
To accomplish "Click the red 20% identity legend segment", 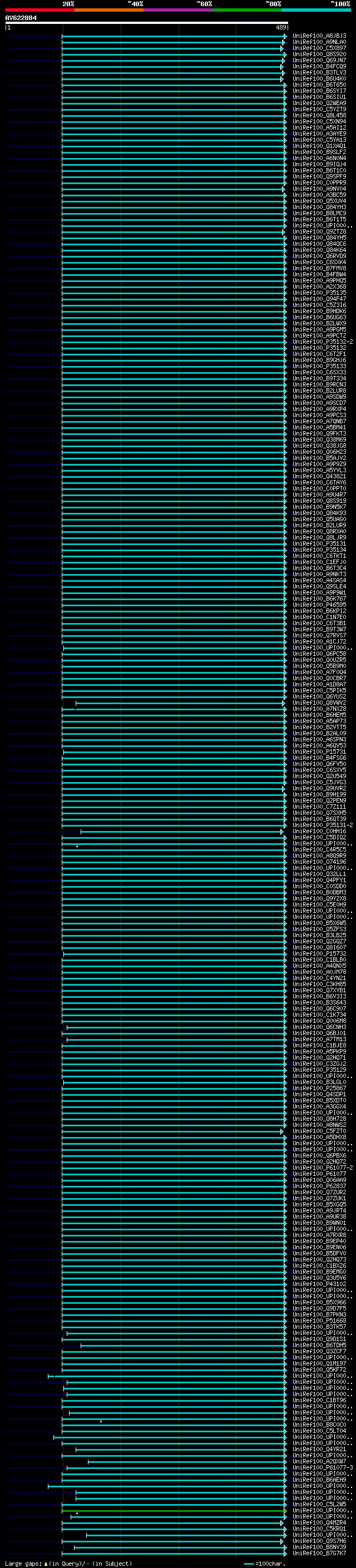I will coord(39,10).
